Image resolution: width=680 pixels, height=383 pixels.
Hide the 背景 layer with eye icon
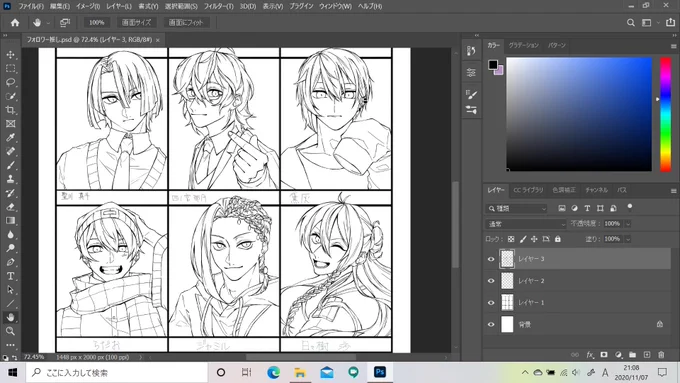click(x=491, y=324)
